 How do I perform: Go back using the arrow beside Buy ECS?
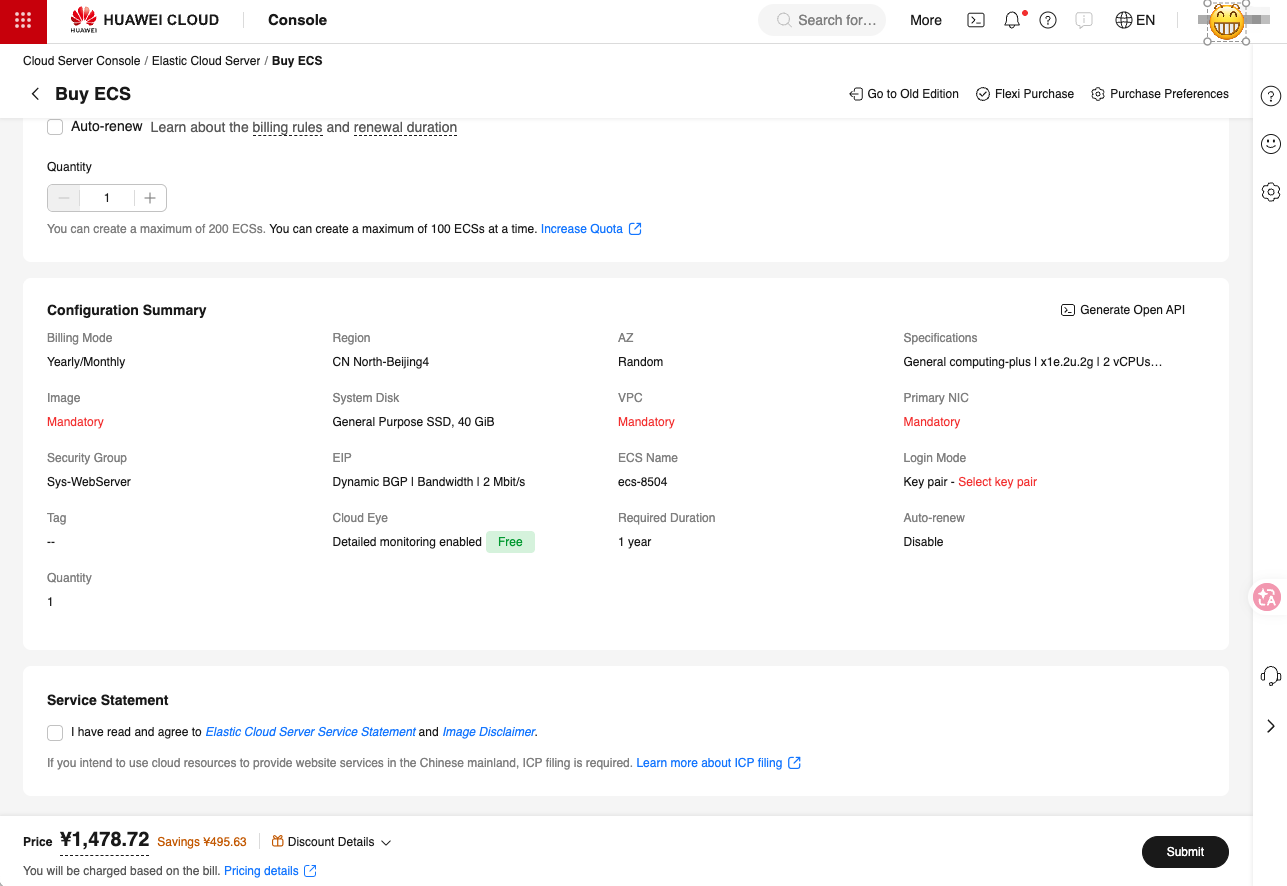(x=35, y=94)
